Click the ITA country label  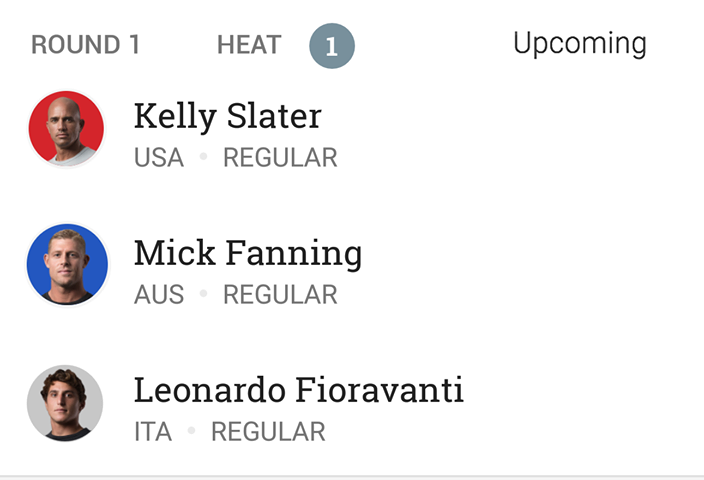pos(153,432)
